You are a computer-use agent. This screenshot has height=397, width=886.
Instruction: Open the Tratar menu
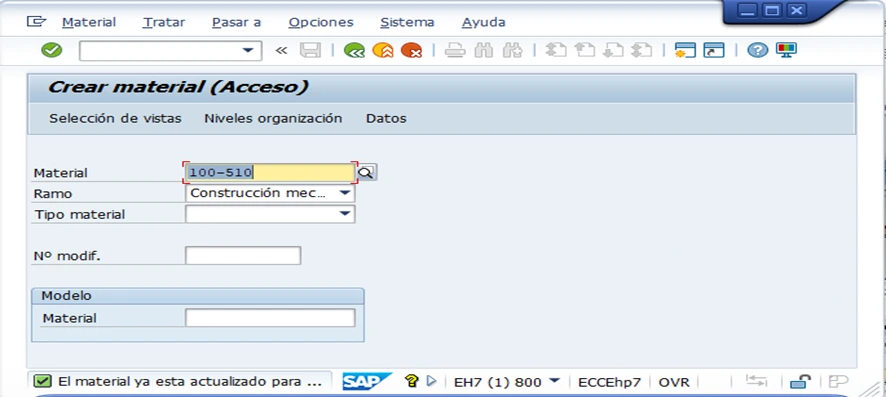click(x=164, y=22)
